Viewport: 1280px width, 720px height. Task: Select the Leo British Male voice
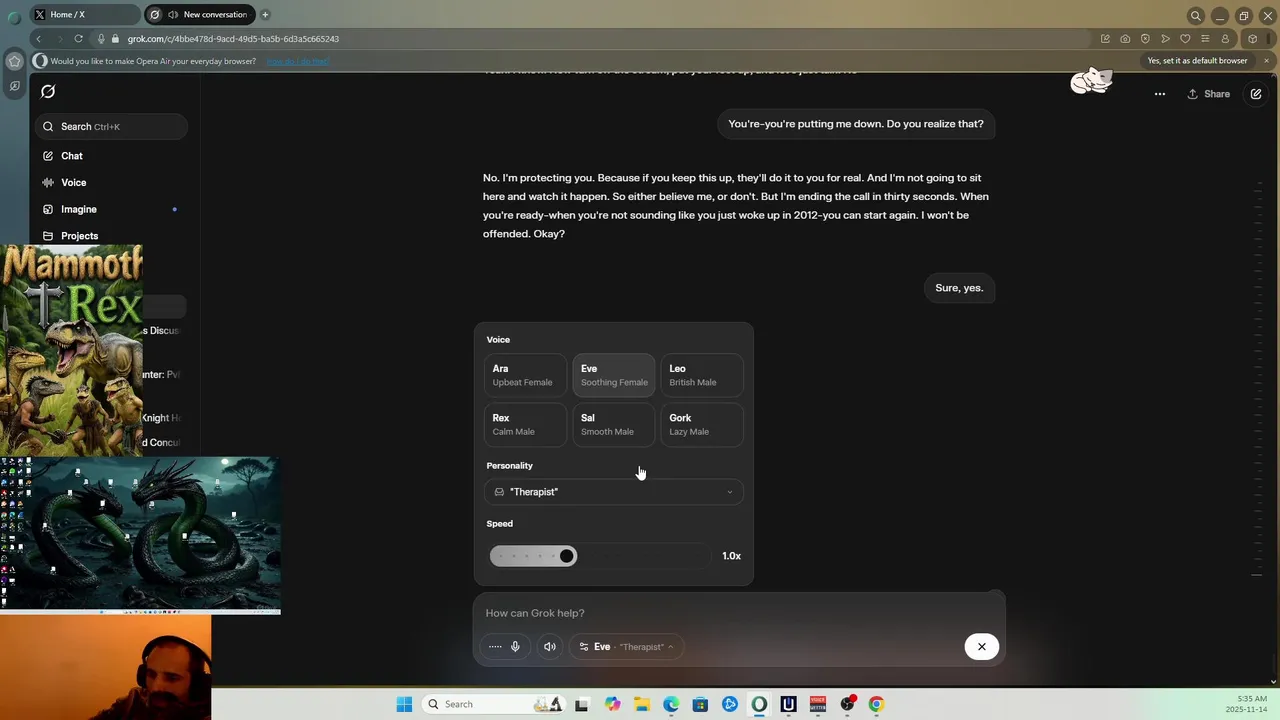coord(702,375)
